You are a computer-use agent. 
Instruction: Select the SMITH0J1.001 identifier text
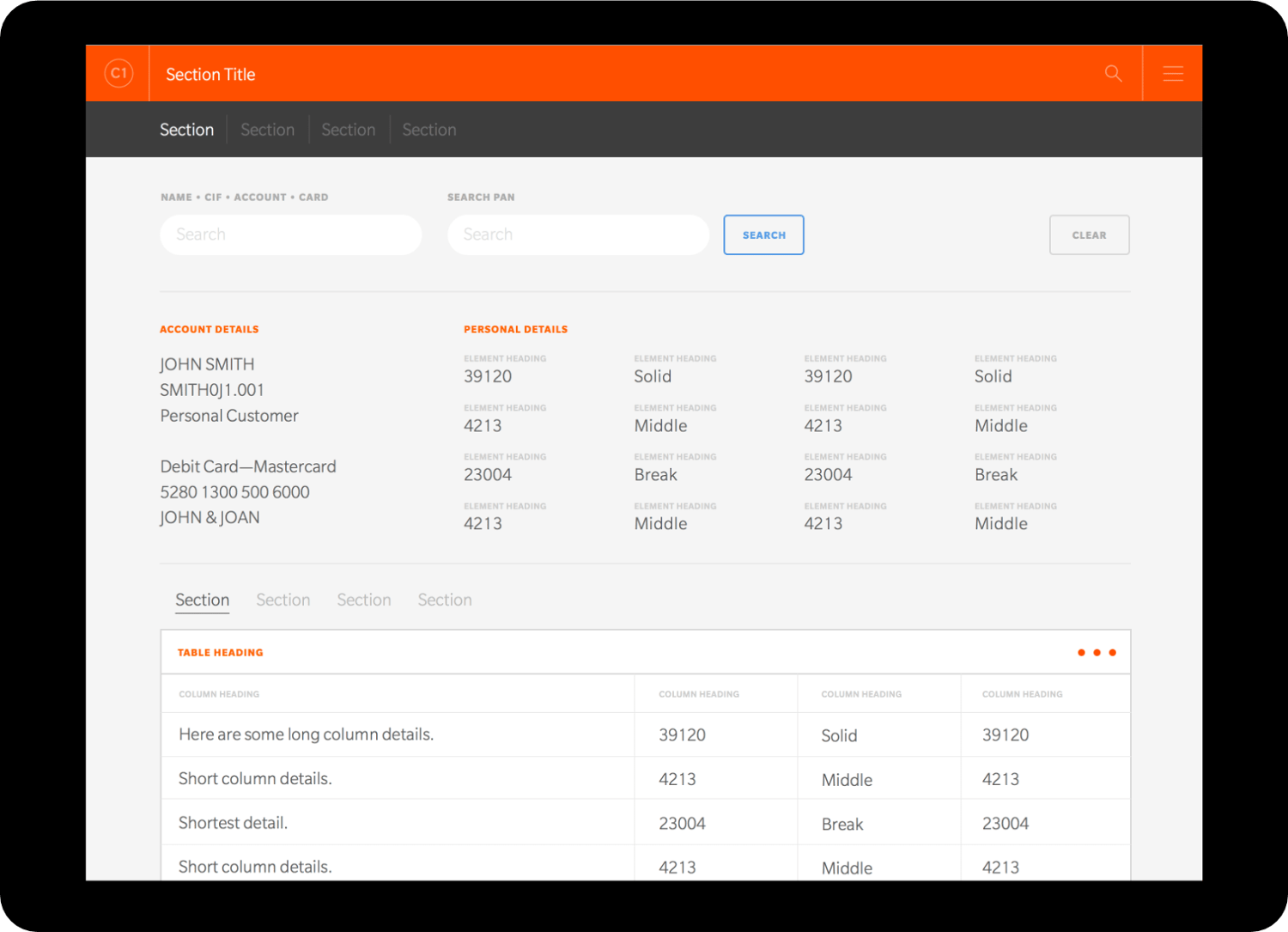coord(212,390)
